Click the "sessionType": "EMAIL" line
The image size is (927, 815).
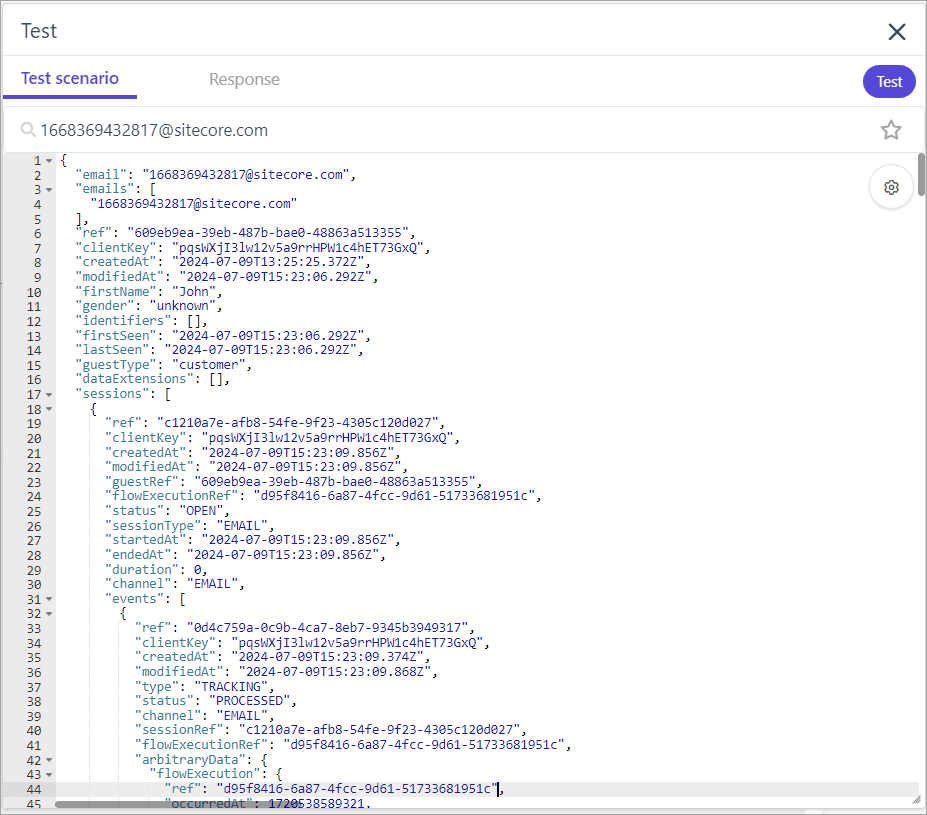pyautogui.click(x=189, y=525)
